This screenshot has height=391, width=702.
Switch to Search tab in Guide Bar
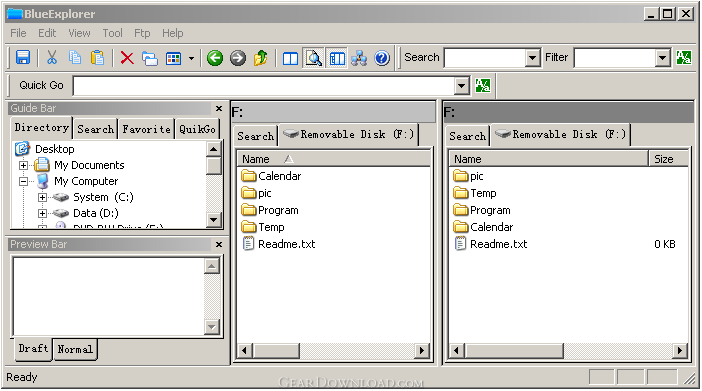pos(95,129)
